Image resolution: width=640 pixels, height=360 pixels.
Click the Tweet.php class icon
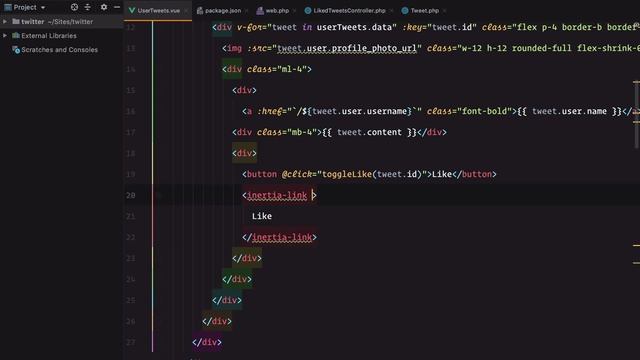(405, 11)
